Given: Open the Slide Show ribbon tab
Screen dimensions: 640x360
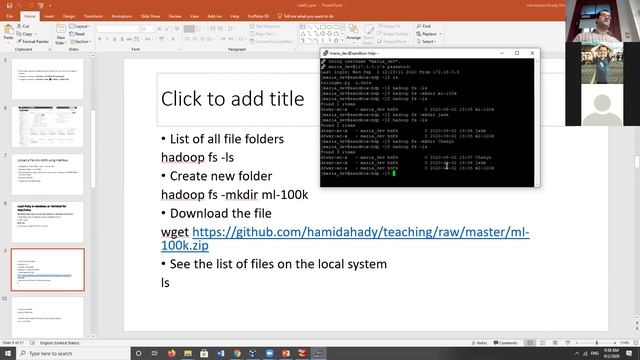Looking at the screenshot, I should 150,16.
